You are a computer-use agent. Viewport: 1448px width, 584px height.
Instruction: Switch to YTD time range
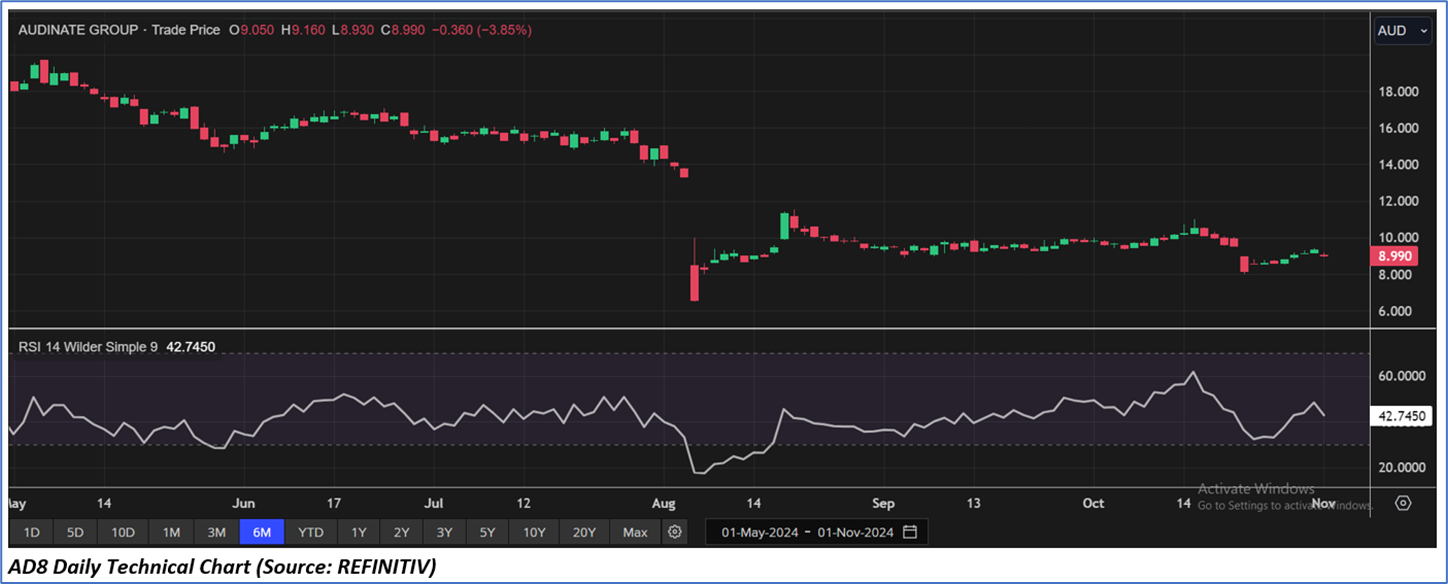pos(311,532)
